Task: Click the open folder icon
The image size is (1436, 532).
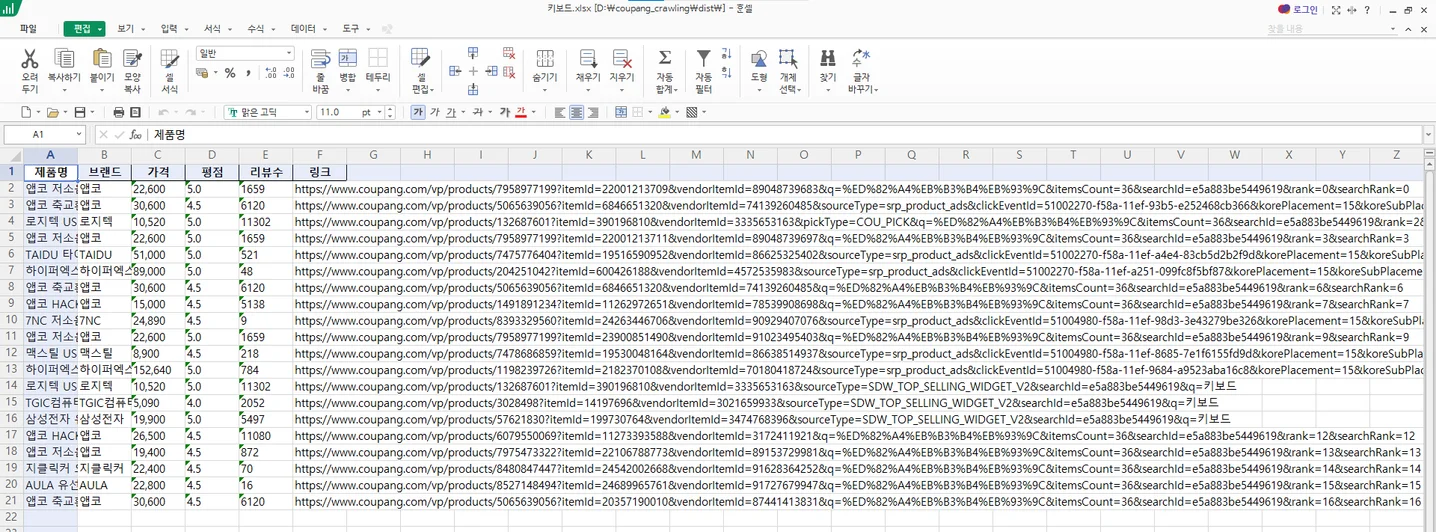Action: point(53,113)
